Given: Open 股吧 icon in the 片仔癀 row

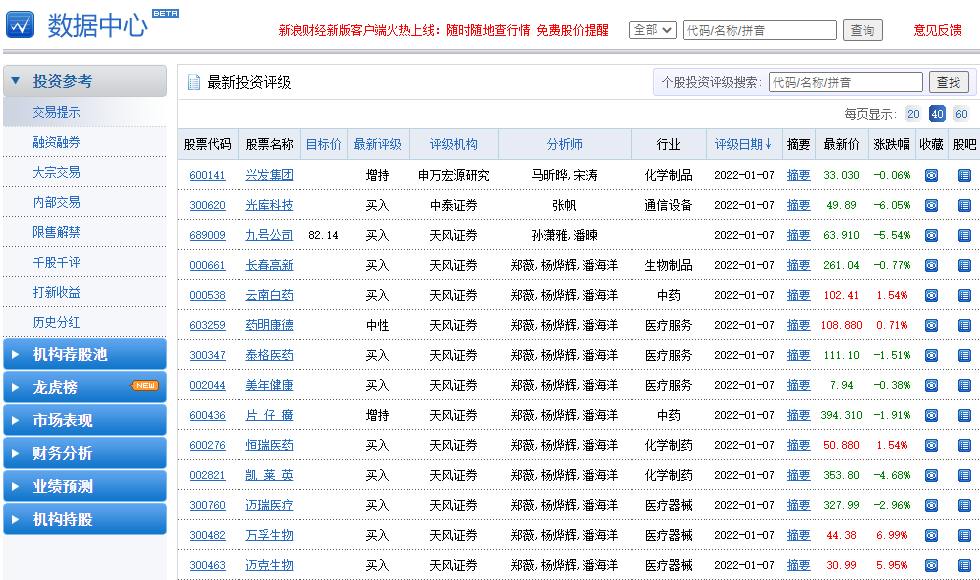Looking at the screenshot, I should (x=964, y=416).
